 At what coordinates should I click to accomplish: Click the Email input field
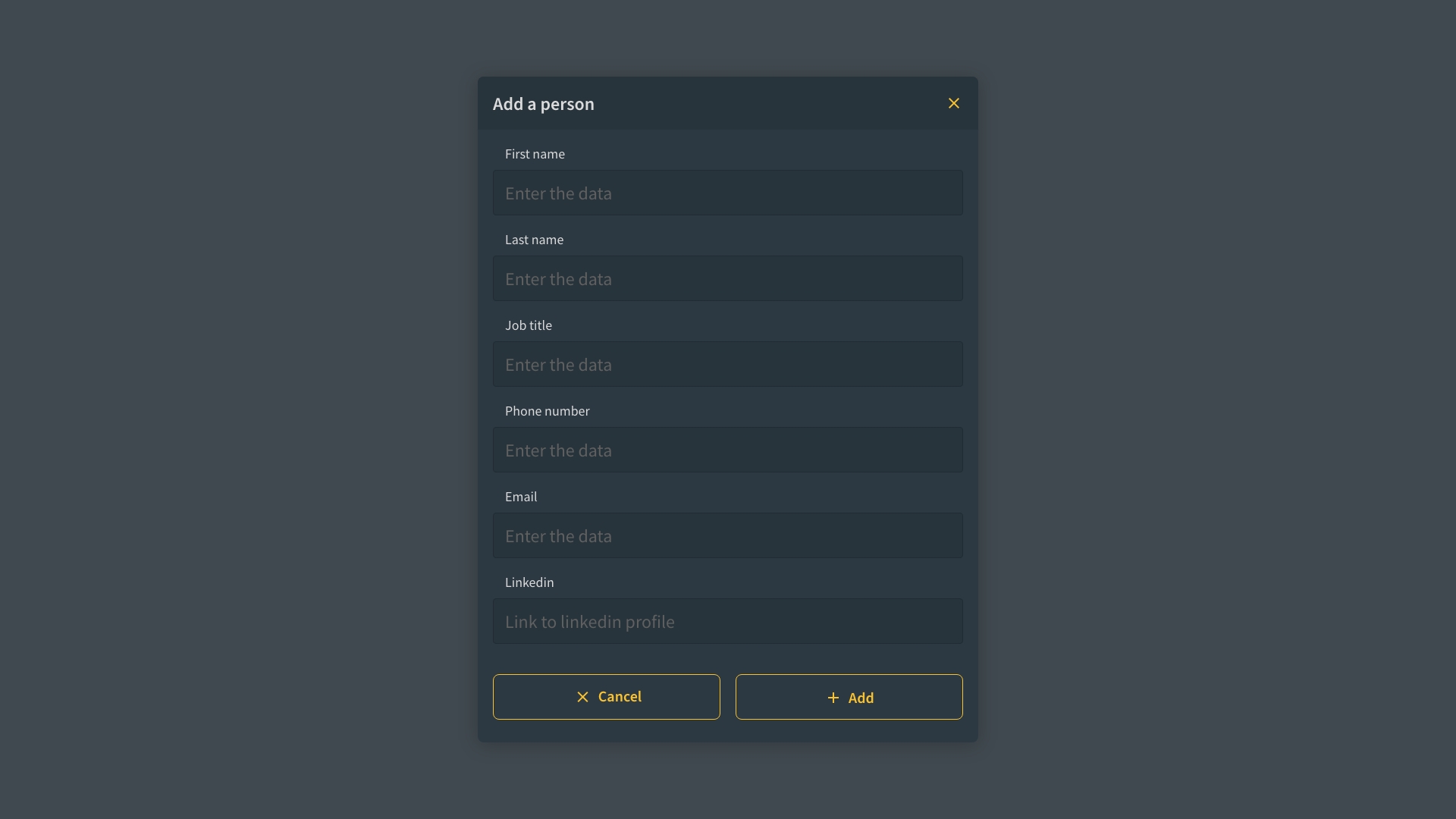tap(727, 535)
